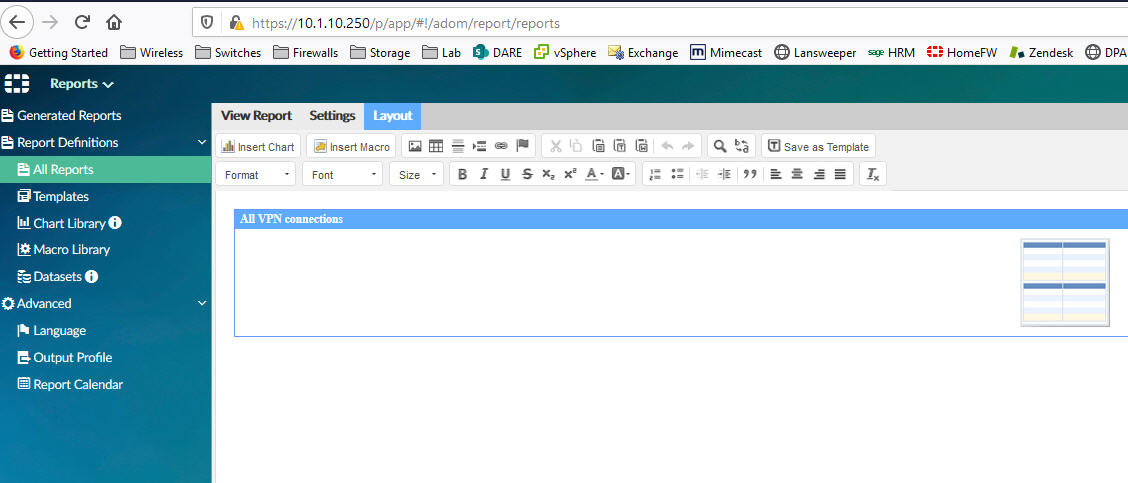The width and height of the screenshot is (1128, 483).
Task: Increase the paragraph indent
Action: pos(725,174)
